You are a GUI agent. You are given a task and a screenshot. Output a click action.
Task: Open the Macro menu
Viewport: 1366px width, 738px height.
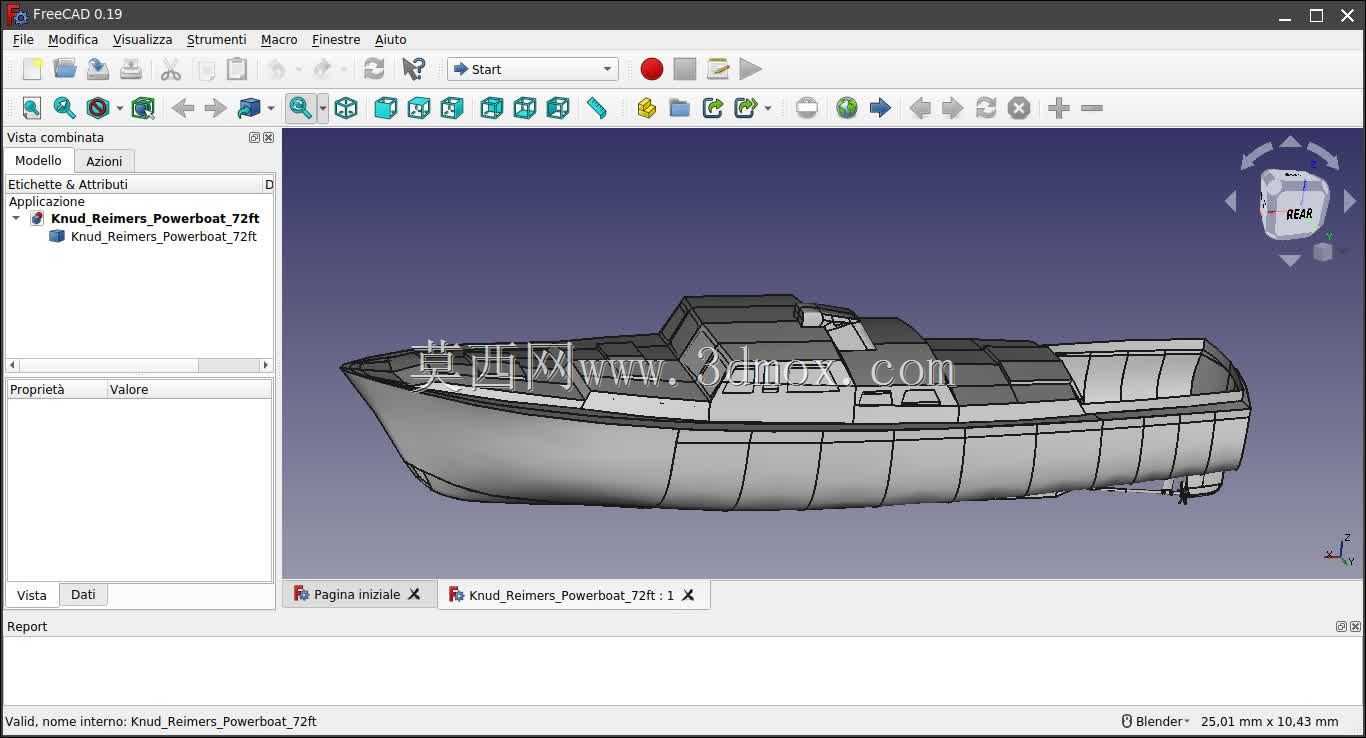[279, 39]
